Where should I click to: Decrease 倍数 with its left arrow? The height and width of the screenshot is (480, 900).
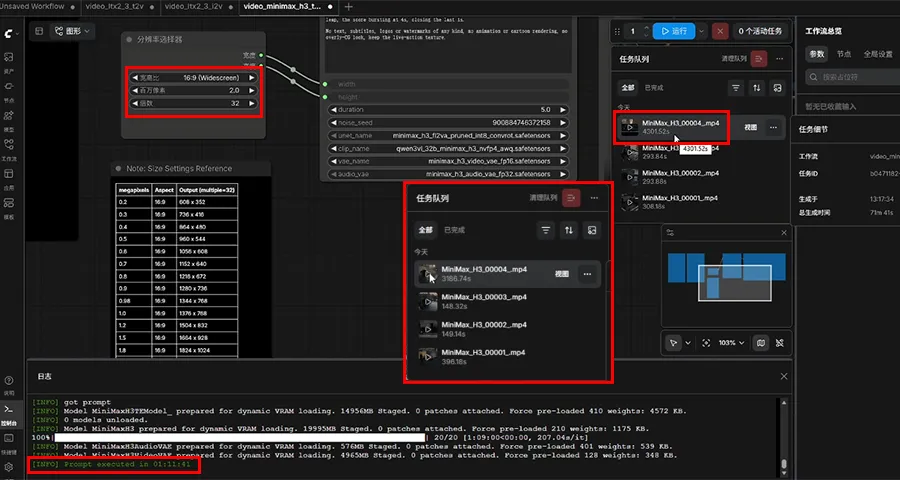click(135, 103)
